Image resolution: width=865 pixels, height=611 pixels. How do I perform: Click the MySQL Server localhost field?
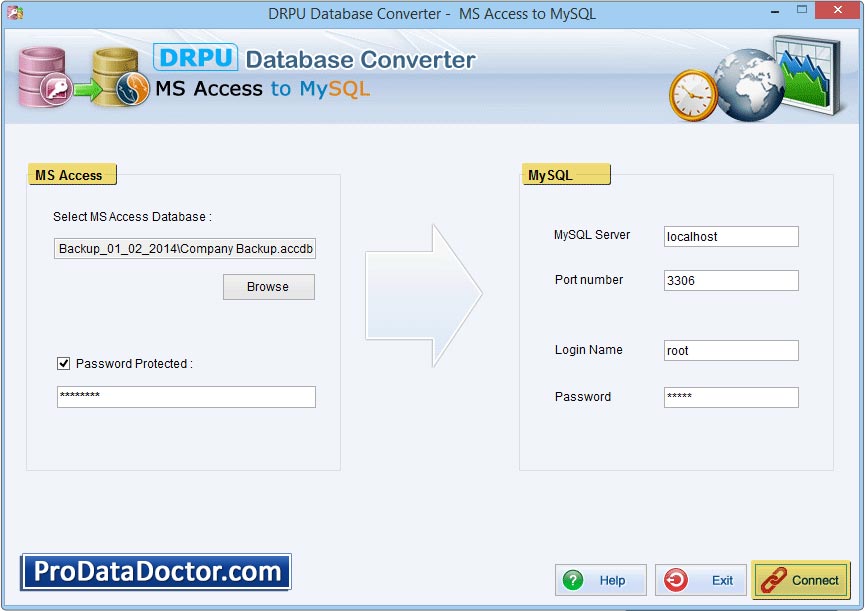click(730, 236)
